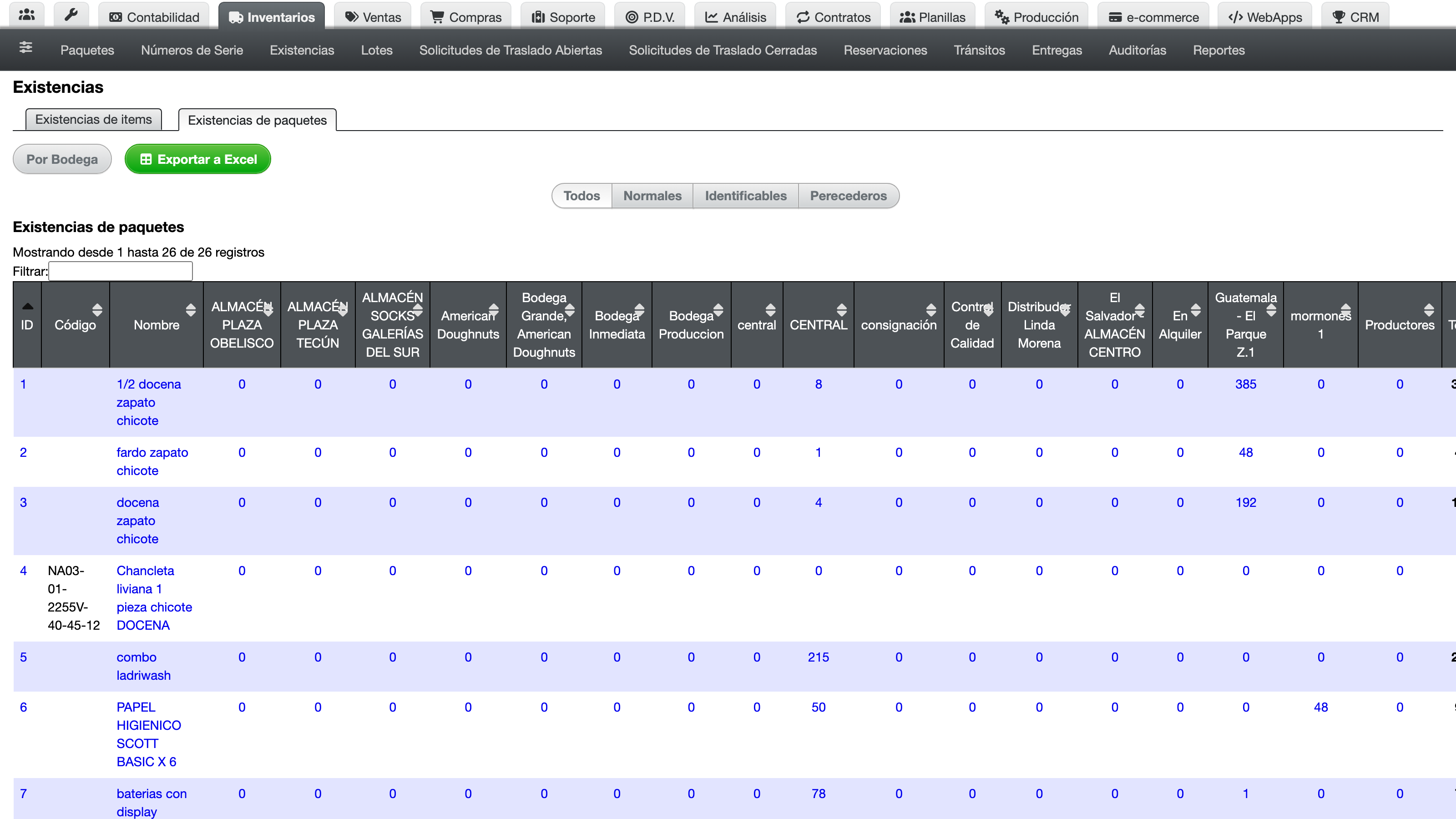Click the 215 CENTRAL value in row 5
Screen dimensions: 1456x819
coord(818,657)
